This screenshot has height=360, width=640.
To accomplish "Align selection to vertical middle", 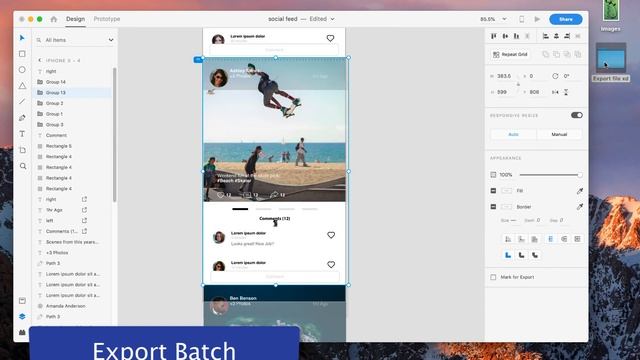I will pos(505,36).
